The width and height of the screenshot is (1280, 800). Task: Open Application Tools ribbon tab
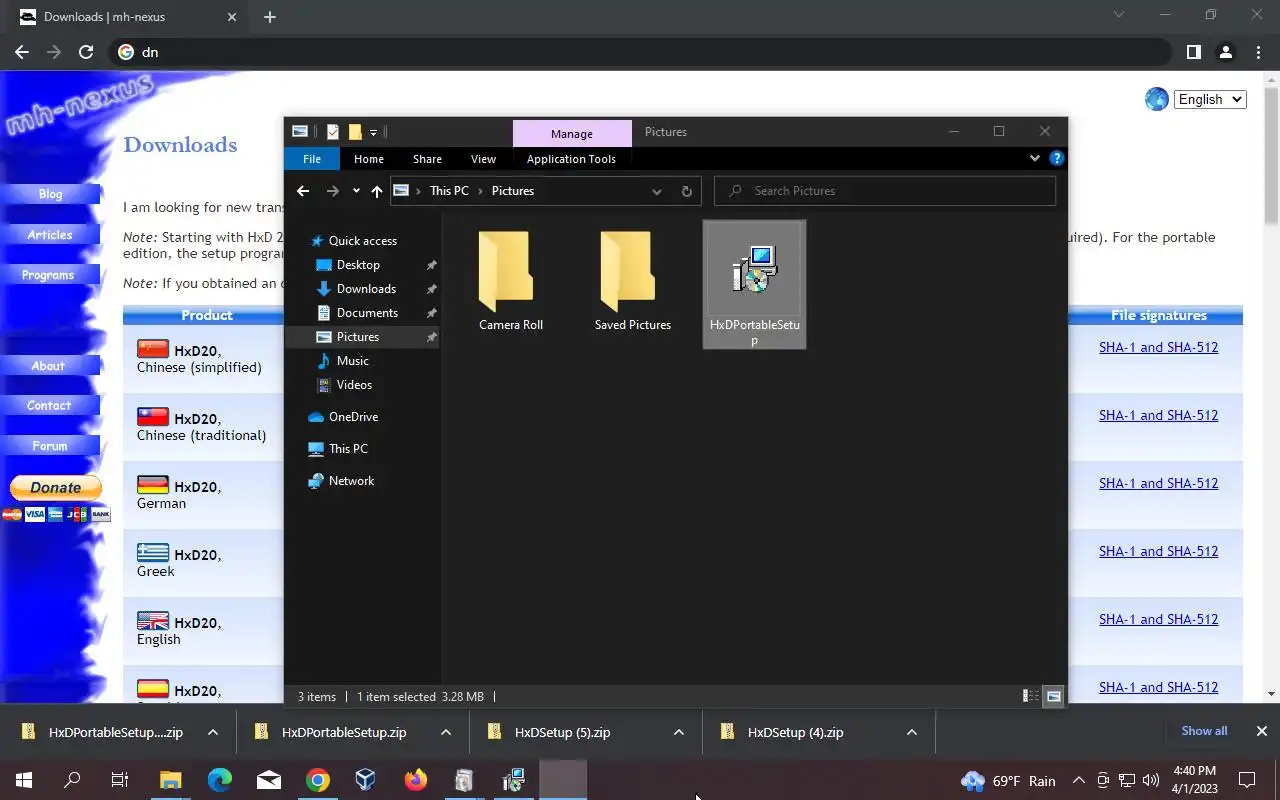click(571, 159)
